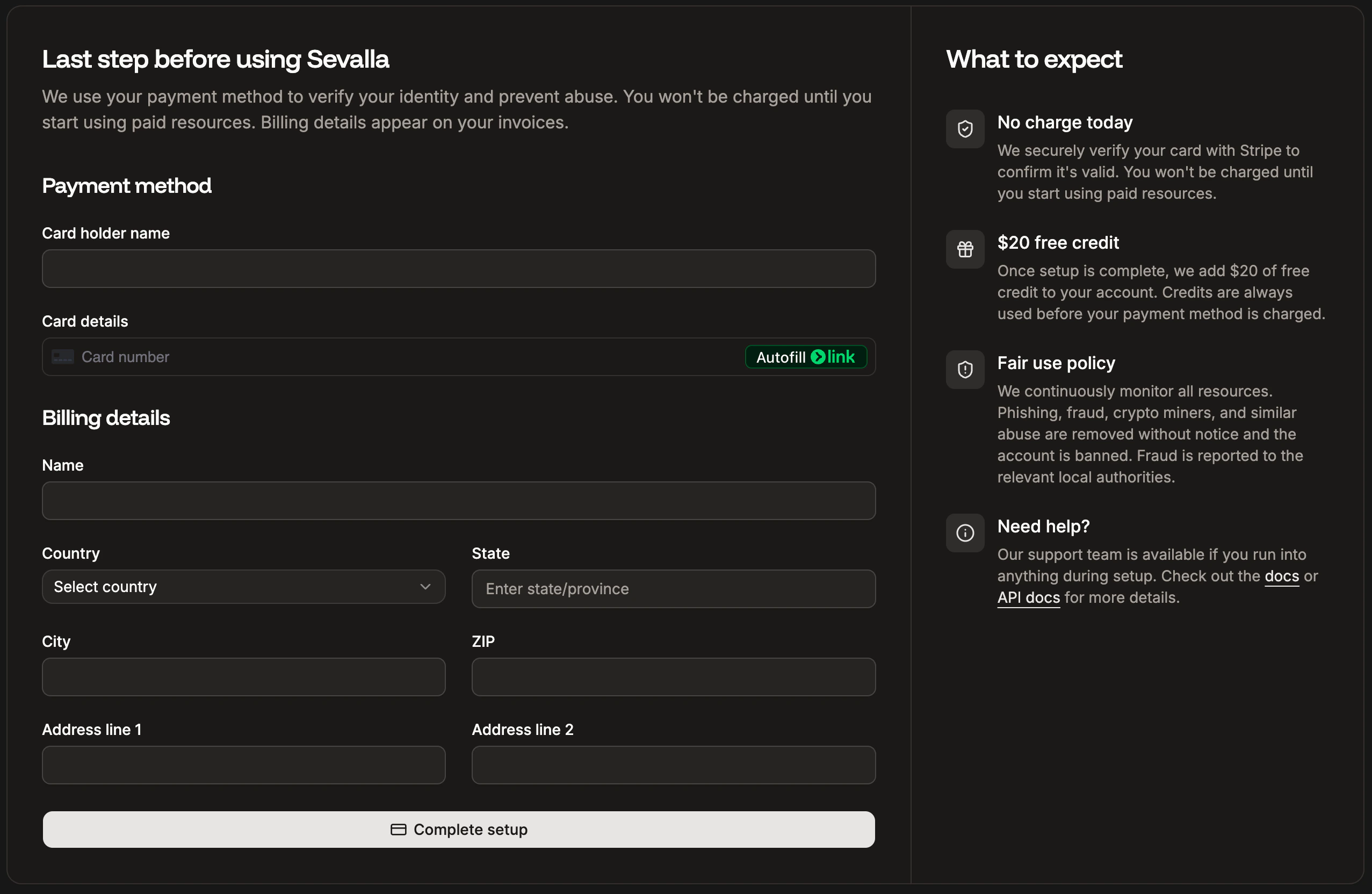The height and width of the screenshot is (894, 1372).
Task: Click the "Card holder name" label
Action: [x=106, y=234]
